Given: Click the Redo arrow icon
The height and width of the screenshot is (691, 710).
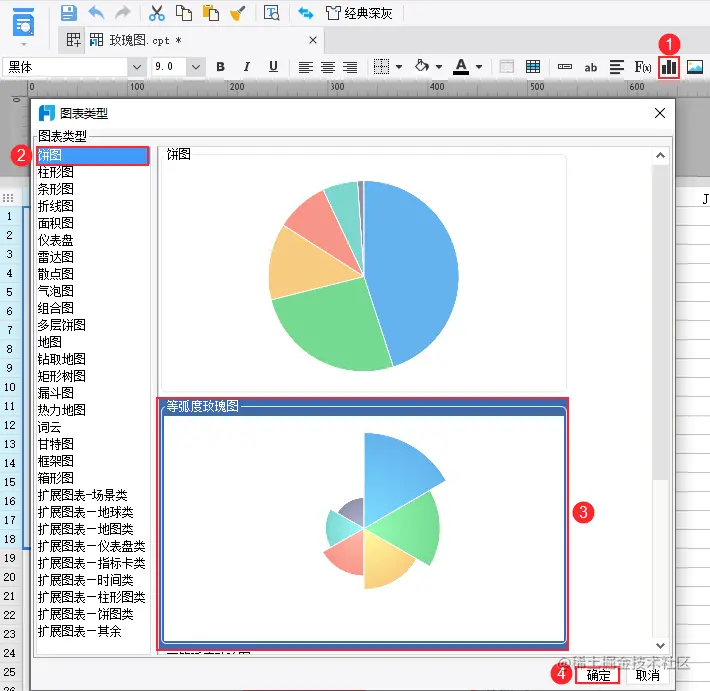Looking at the screenshot, I should [x=122, y=13].
